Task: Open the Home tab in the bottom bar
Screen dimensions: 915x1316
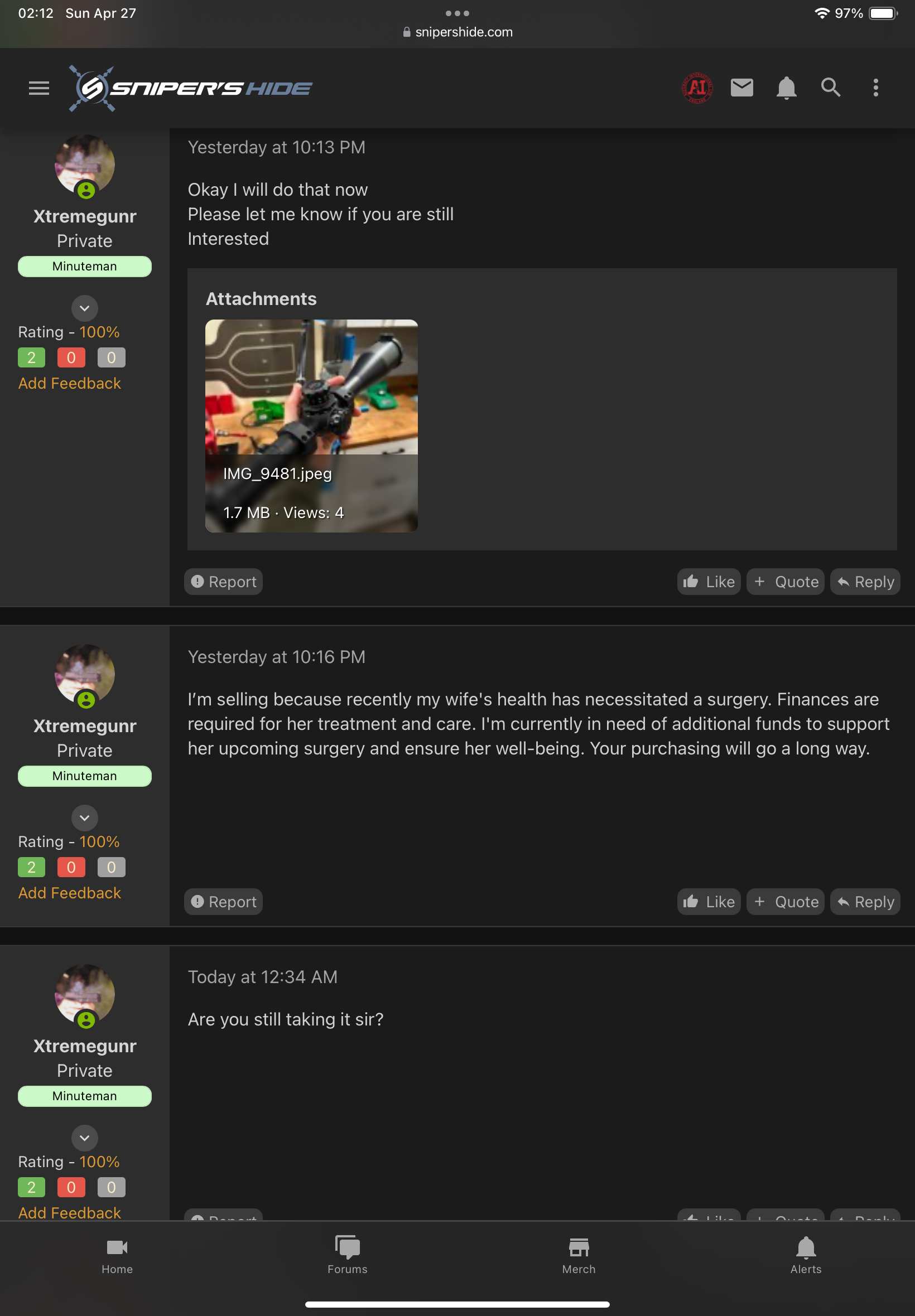Action: pos(118,1255)
